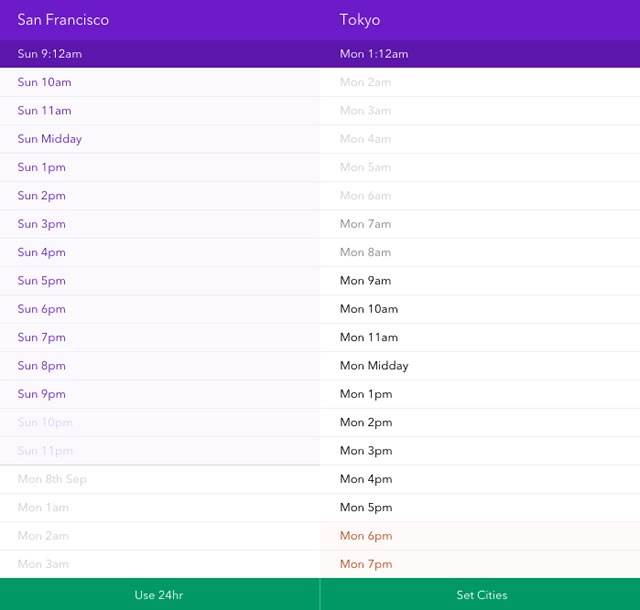Screen dimensions: 640x610
Task: Select the orange Mon 7pm Tokyo row
Action: (480, 564)
